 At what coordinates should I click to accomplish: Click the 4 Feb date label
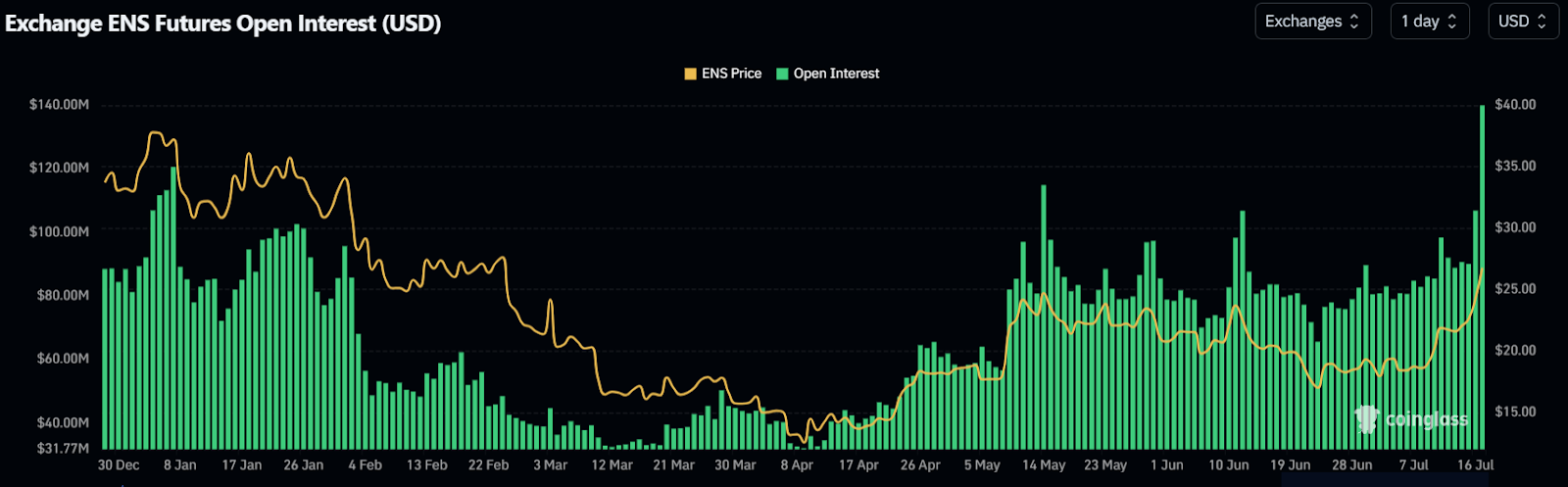click(x=366, y=465)
